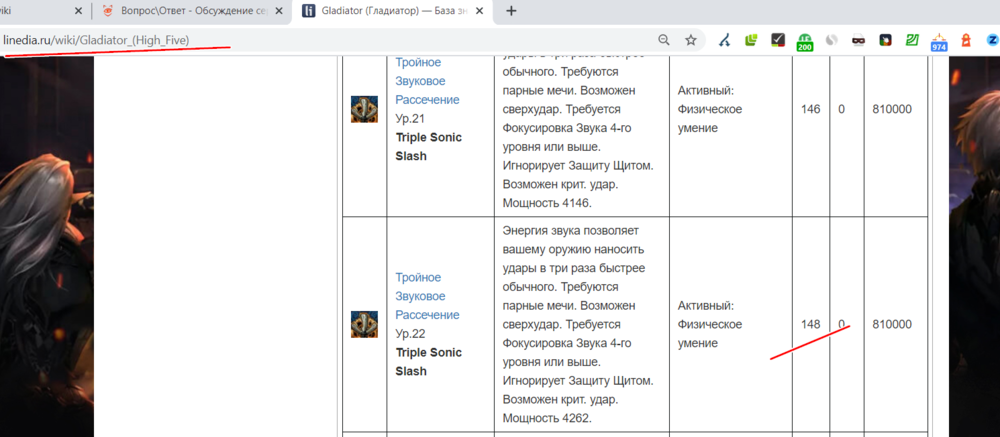
Task: Open the green slanted-stripe extension icon
Action: [912, 40]
